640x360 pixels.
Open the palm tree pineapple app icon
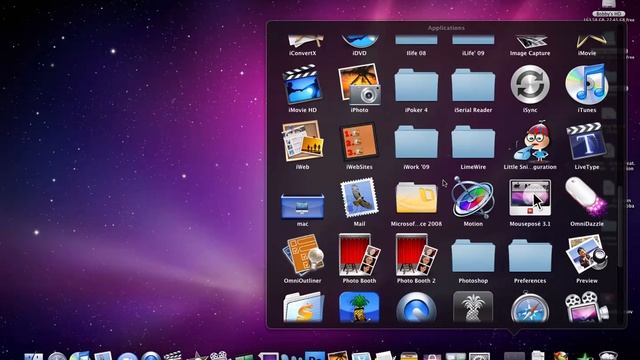point(359,307)
